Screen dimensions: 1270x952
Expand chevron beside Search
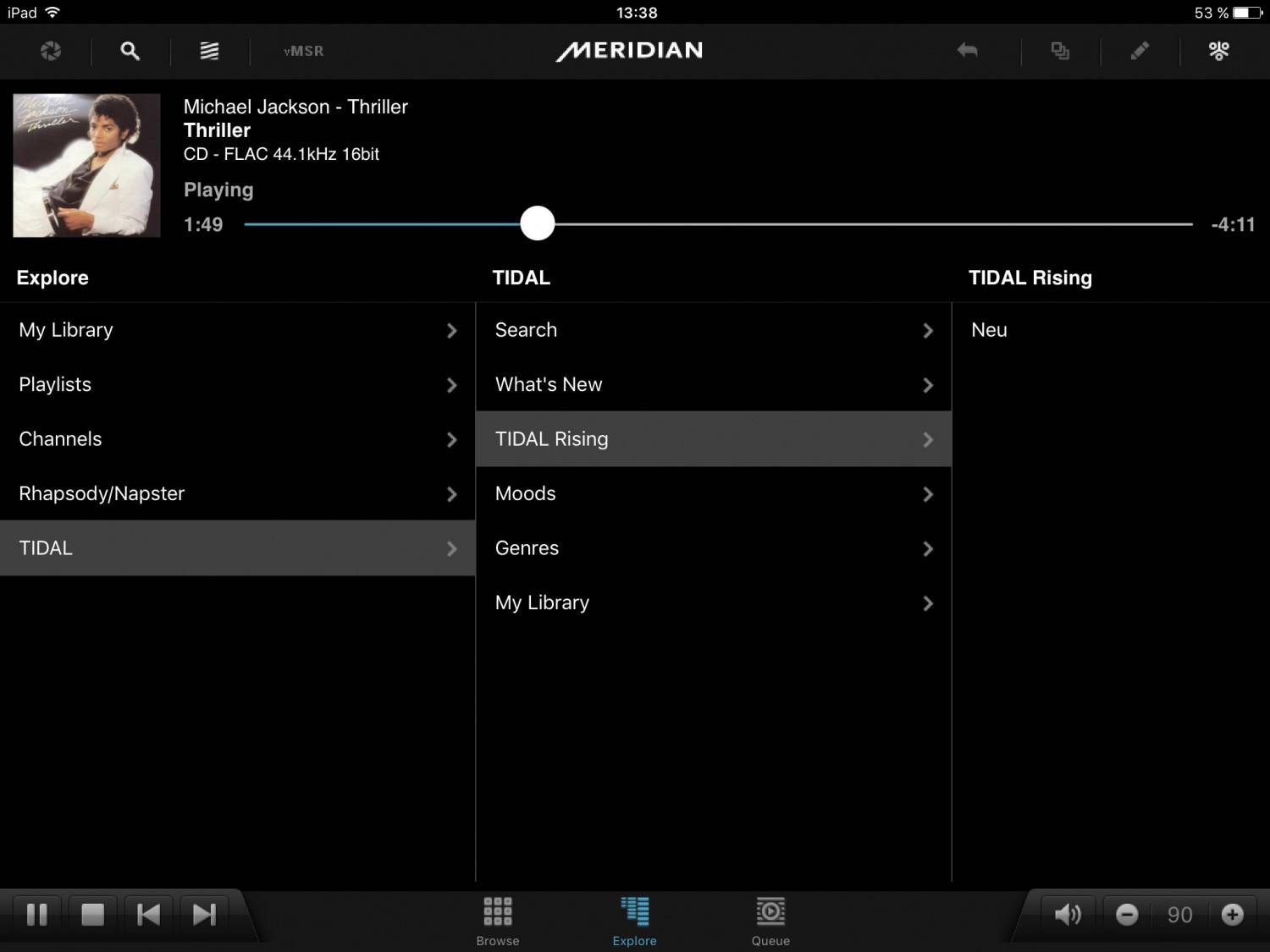pos(928,331)
